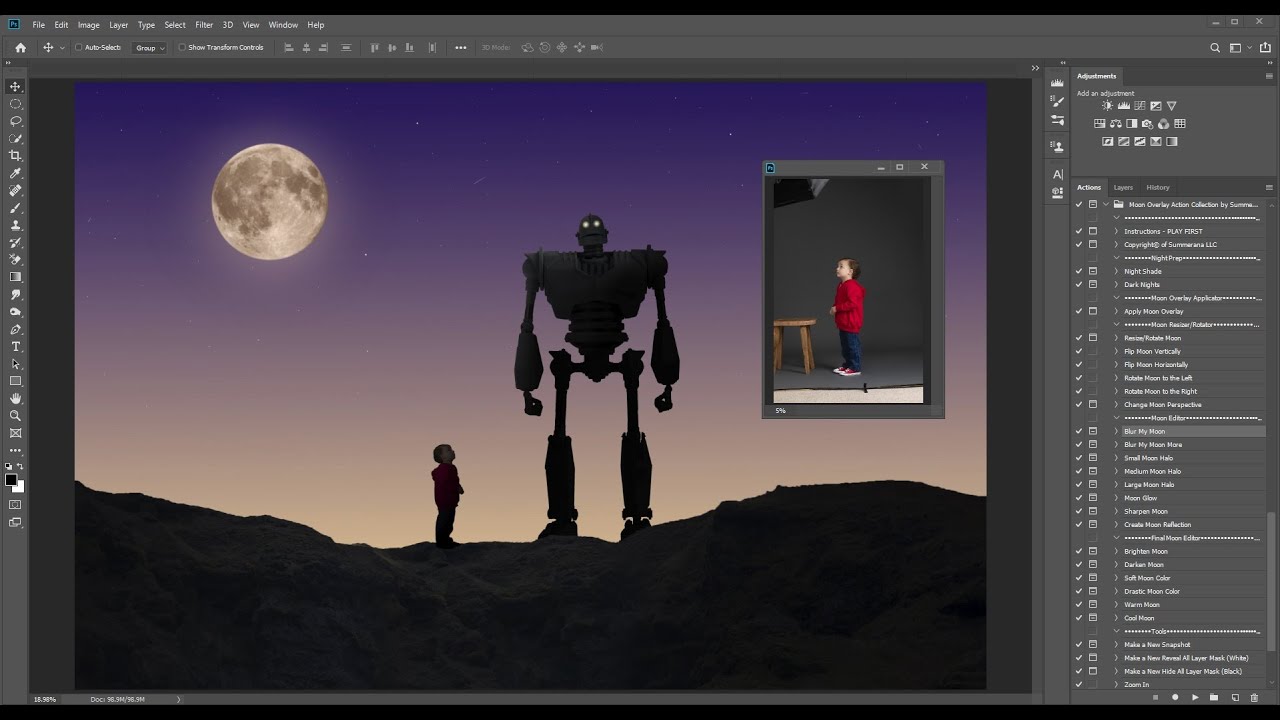Screen dimensions: 1280x720
Task: Open the Filter menu
Action: tap(204, 25)
